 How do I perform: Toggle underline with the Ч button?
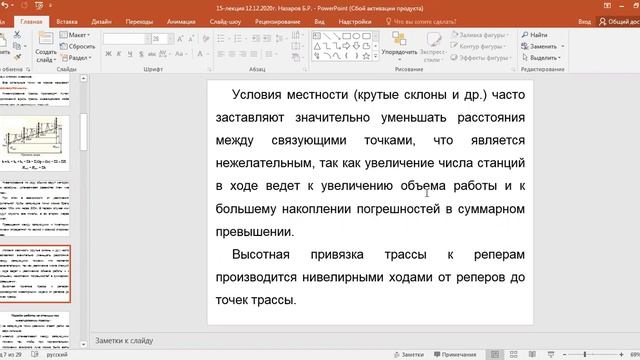coord(130,54)
